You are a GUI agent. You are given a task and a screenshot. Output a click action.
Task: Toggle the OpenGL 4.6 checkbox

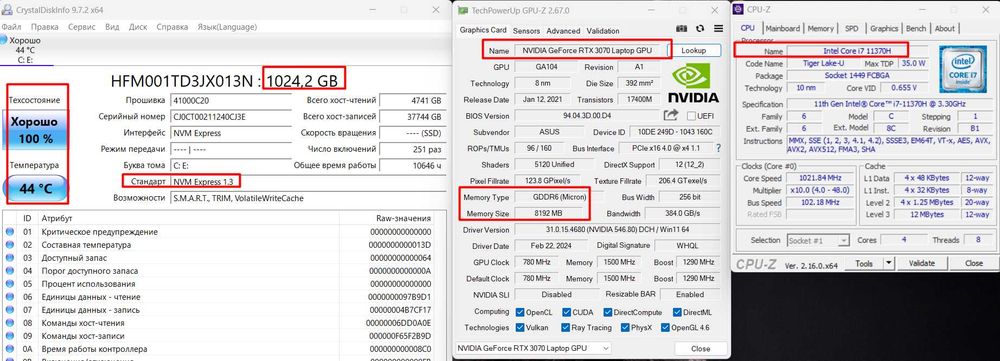coord(665,327)
